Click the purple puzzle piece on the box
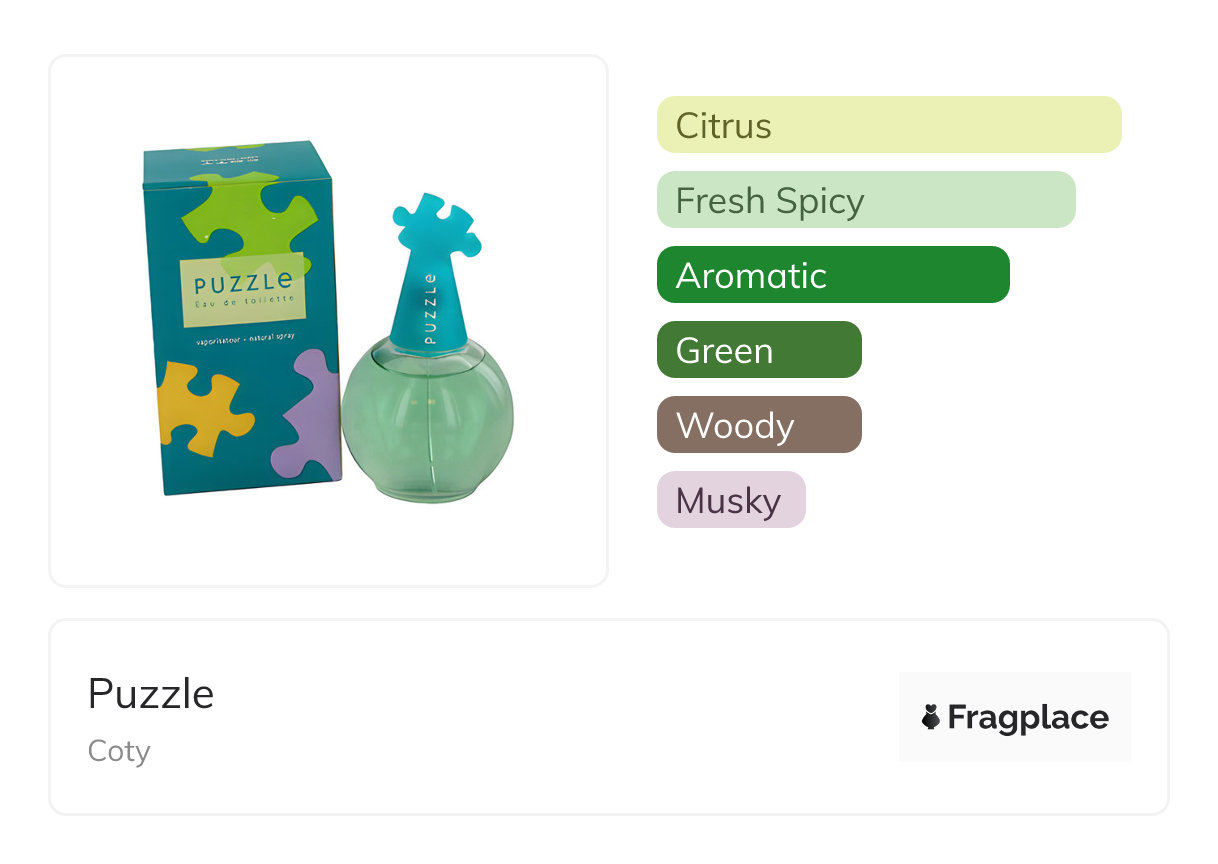 (306, 412)
